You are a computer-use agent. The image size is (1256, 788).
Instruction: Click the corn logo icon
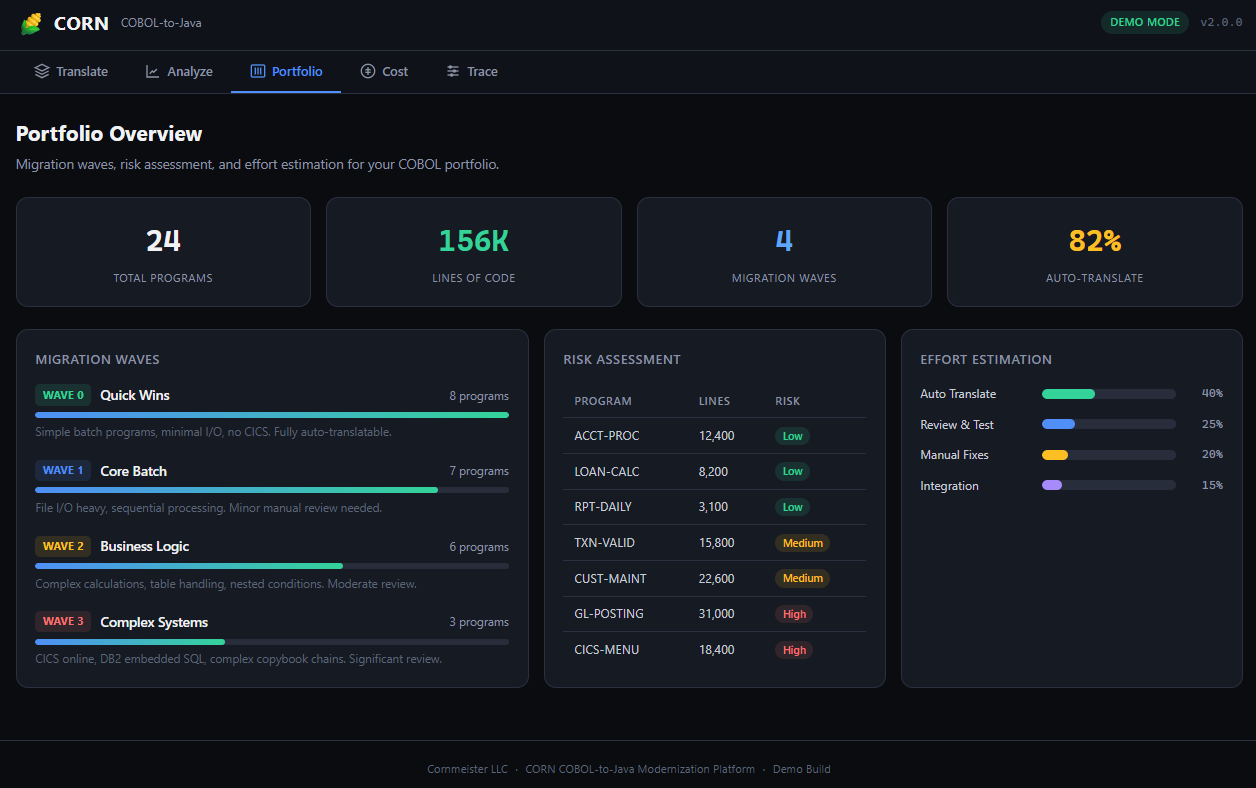pyautogui.click(x=32, y=23)
